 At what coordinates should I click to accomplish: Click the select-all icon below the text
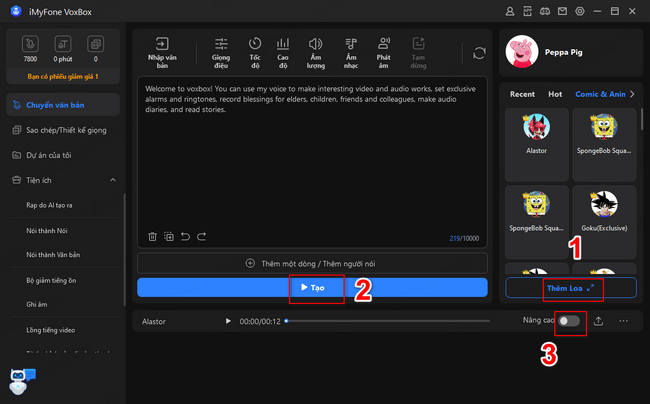[169, 237]
